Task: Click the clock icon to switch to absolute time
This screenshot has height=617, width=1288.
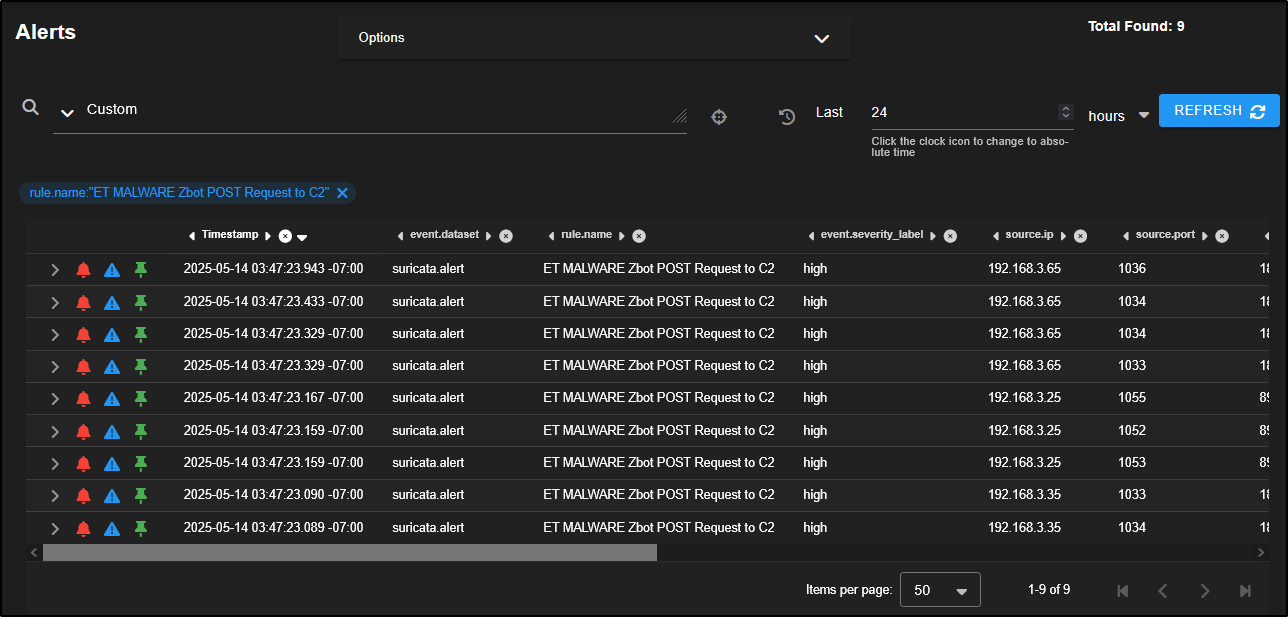Action: click(787, 117)
